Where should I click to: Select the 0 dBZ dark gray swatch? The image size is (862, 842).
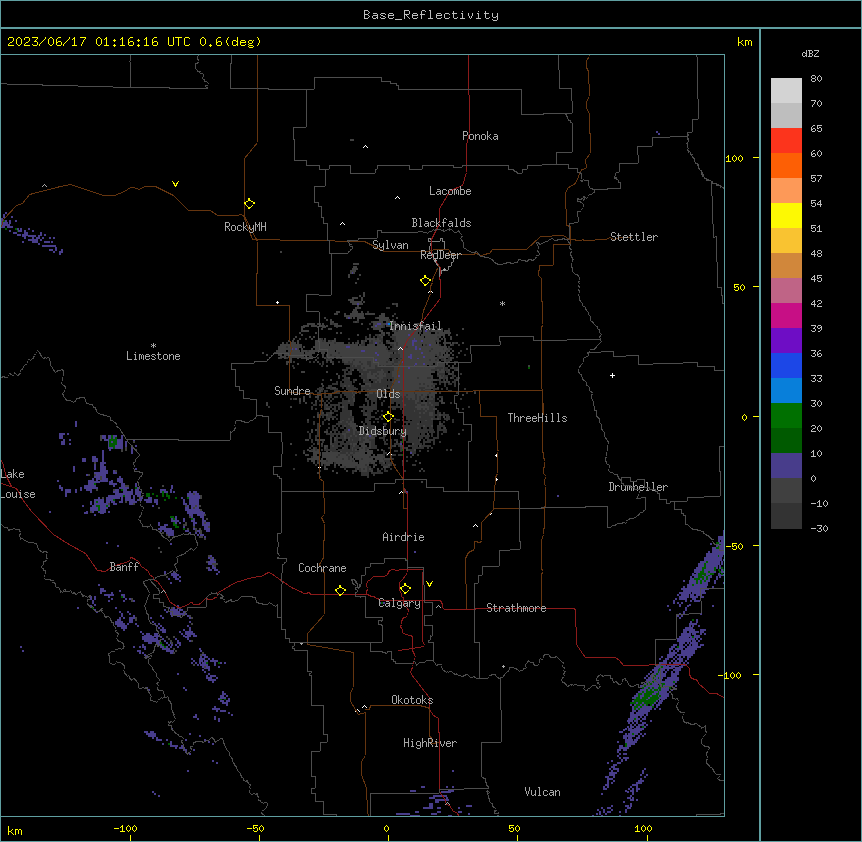[786, 490]
